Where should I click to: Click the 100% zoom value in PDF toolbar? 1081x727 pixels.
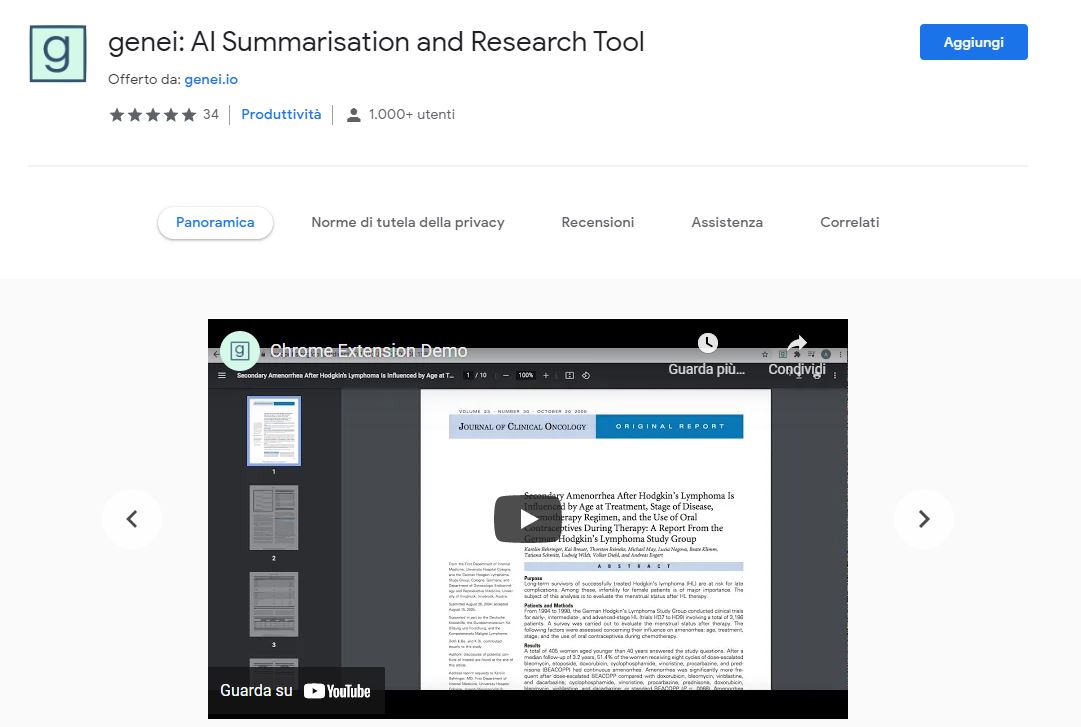[x=526, y=376]
